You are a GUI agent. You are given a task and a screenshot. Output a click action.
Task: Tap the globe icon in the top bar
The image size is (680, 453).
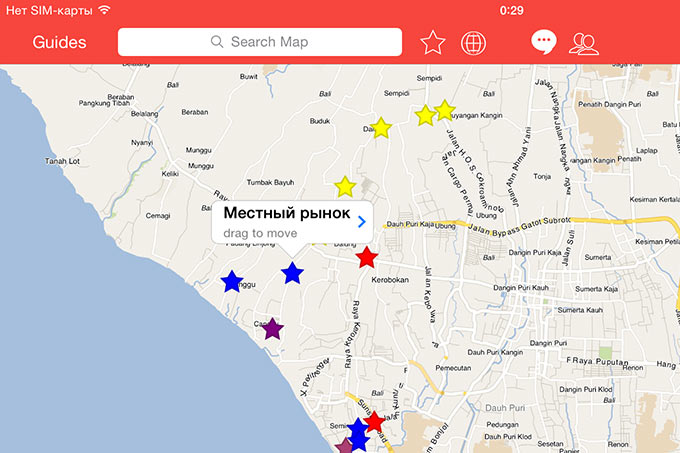473,43
